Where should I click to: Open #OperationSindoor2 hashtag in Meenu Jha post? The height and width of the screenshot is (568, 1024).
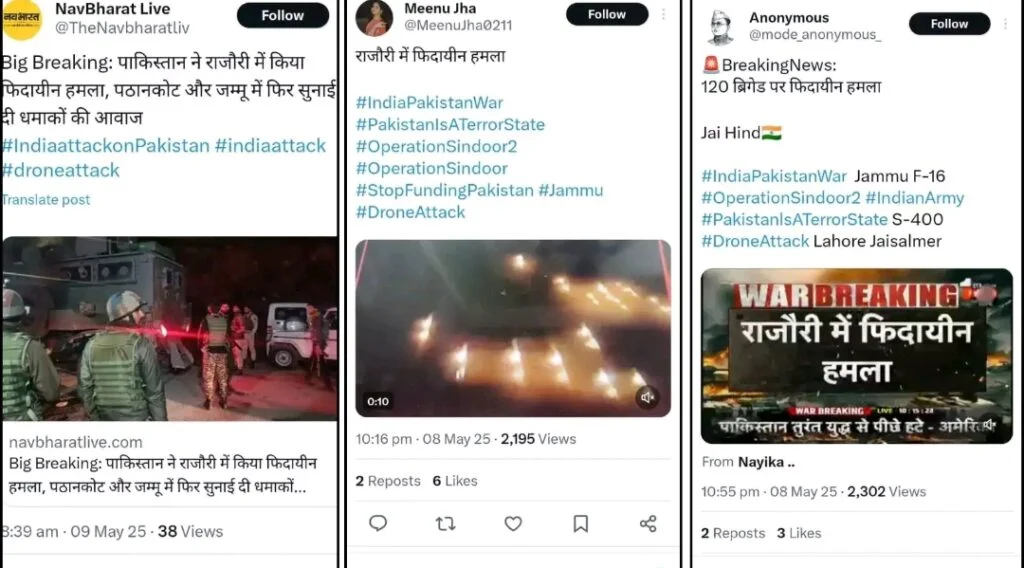pyautogui.click(x=436, y=146)
